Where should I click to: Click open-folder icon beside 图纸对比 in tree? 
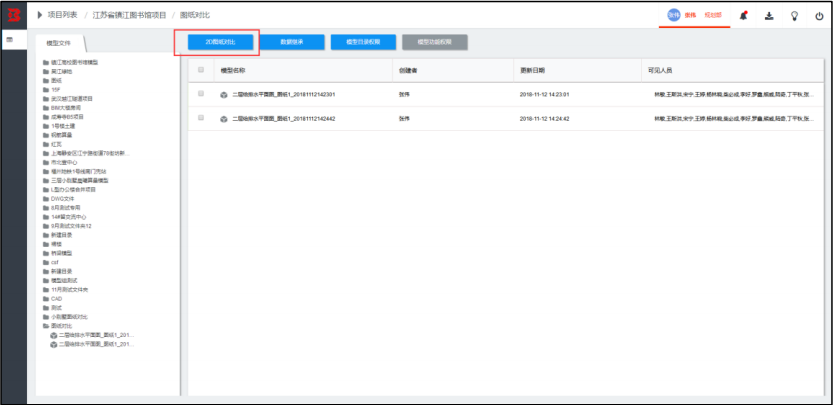click(x=46, y=326)
